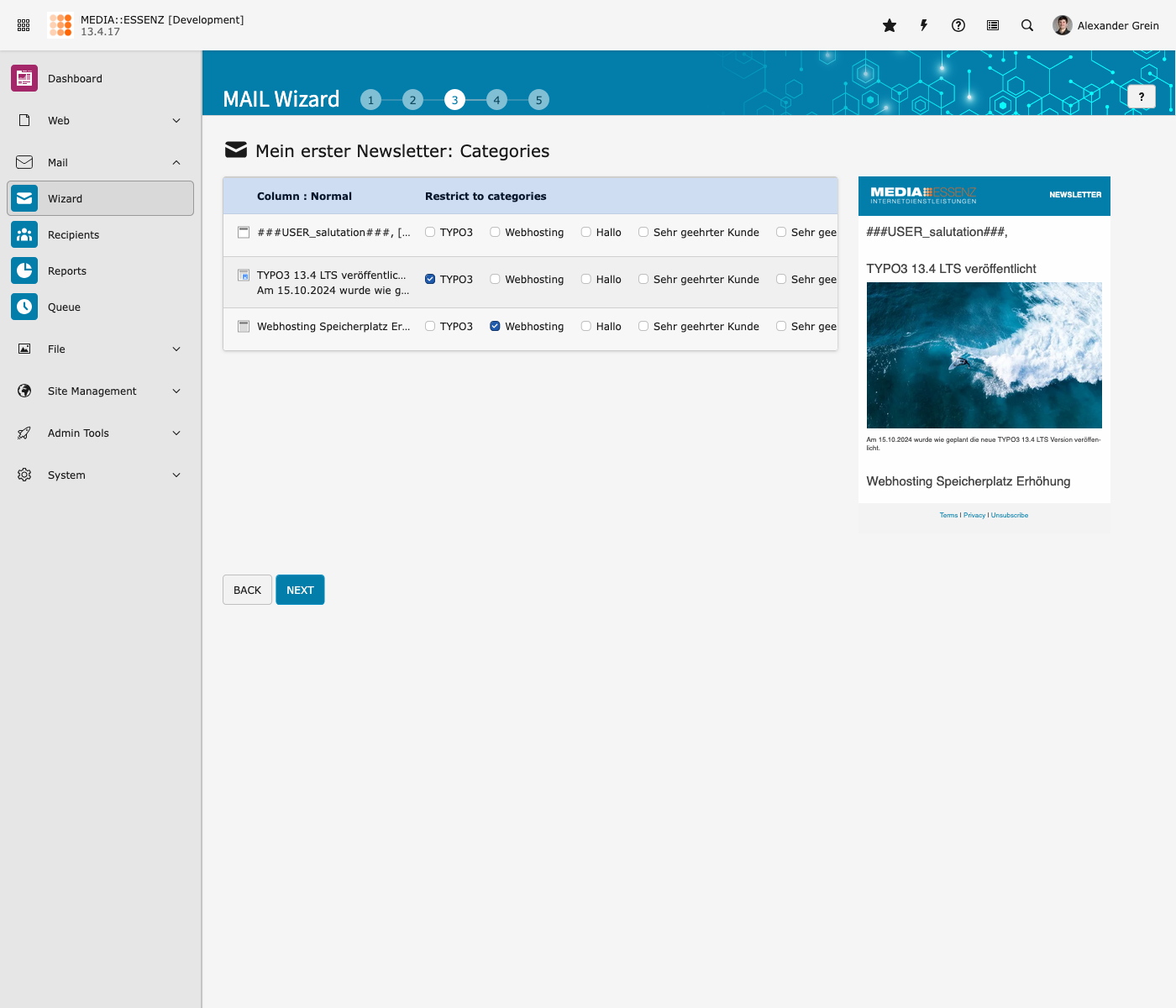Check Hallo in the USER_salutation row

click(586, 232)
